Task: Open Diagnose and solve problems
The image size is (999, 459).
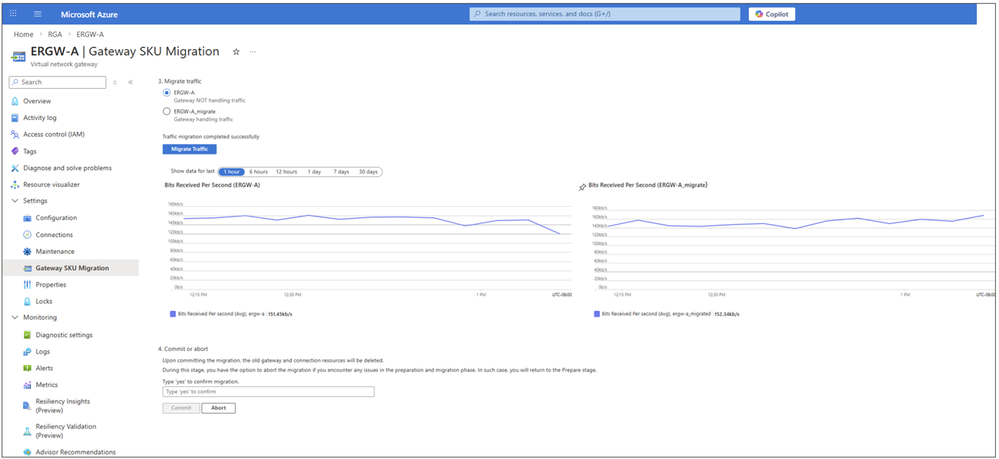Action: 70,168
